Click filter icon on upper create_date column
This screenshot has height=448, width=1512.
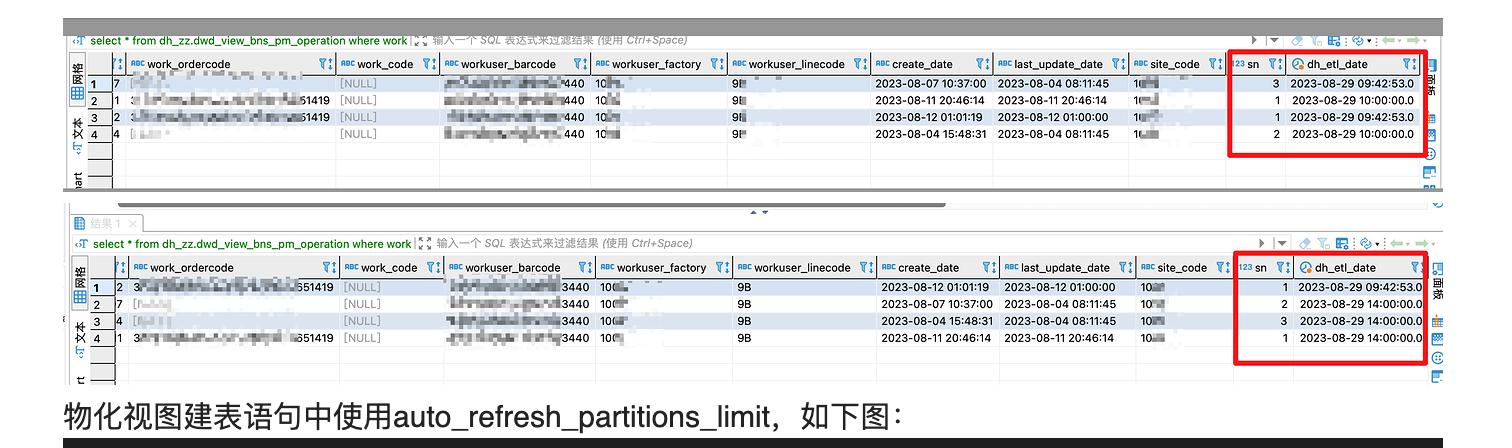click(x=981, y=64)
